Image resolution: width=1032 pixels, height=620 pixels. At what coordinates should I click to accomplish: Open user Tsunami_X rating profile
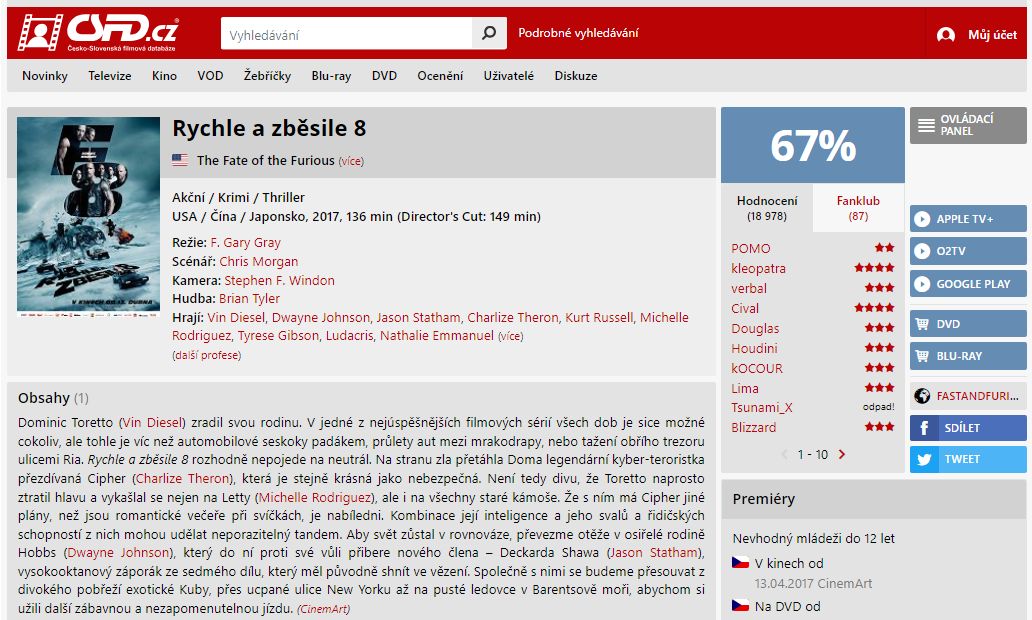pyautogui.click(x=761, y=407)
